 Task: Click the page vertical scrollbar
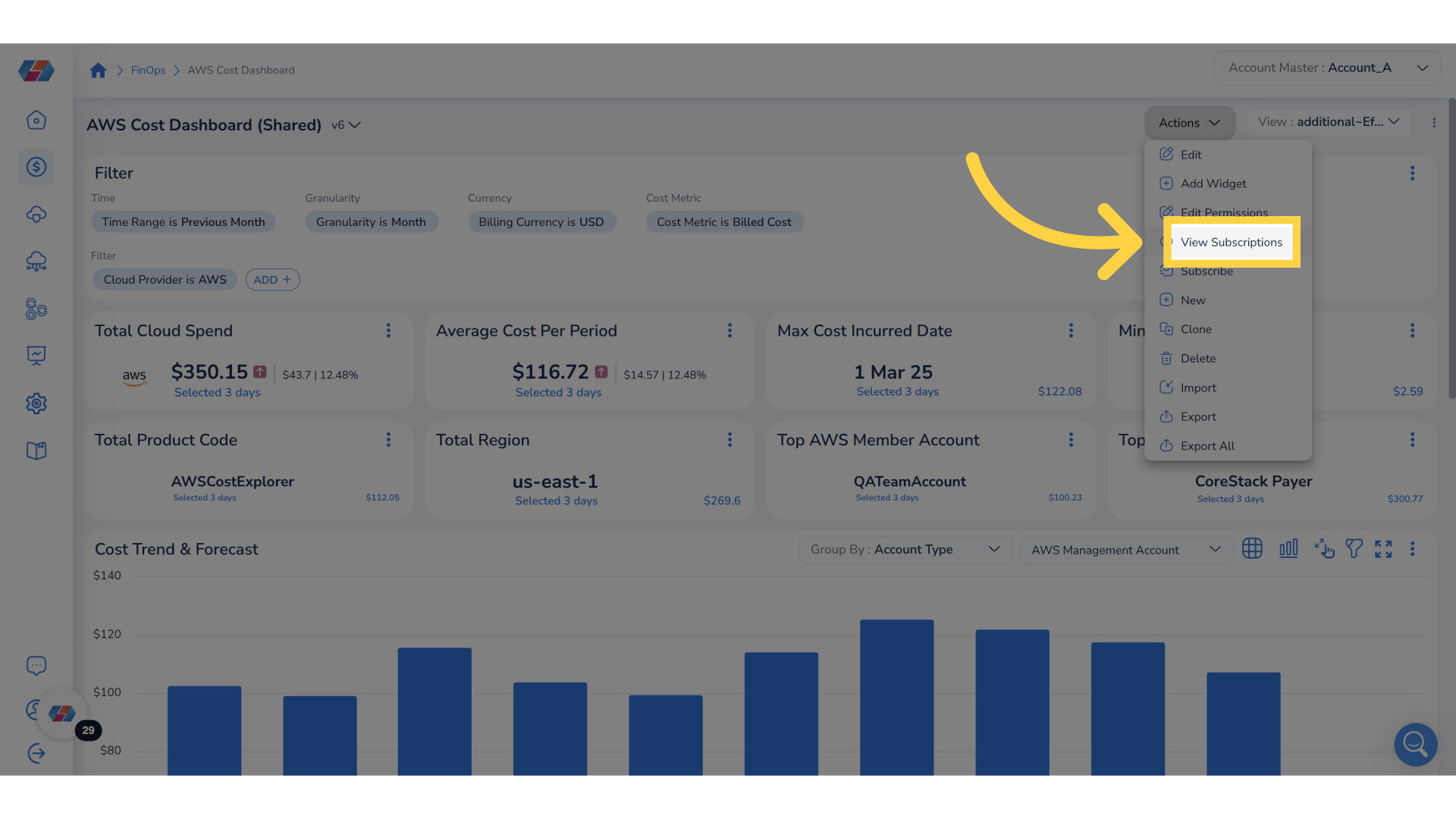1451,249
